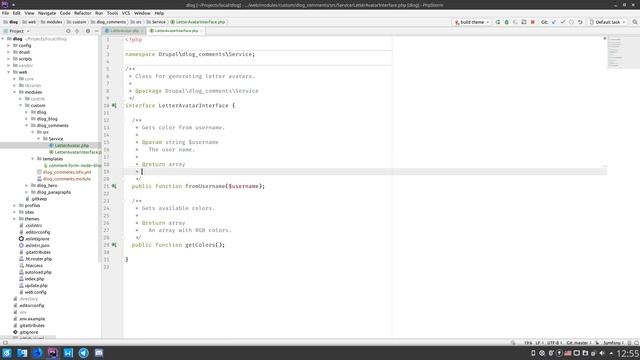This screenshot has height=360, width=640.
Task: Expand the drush folder
Action: coord(9,52)
